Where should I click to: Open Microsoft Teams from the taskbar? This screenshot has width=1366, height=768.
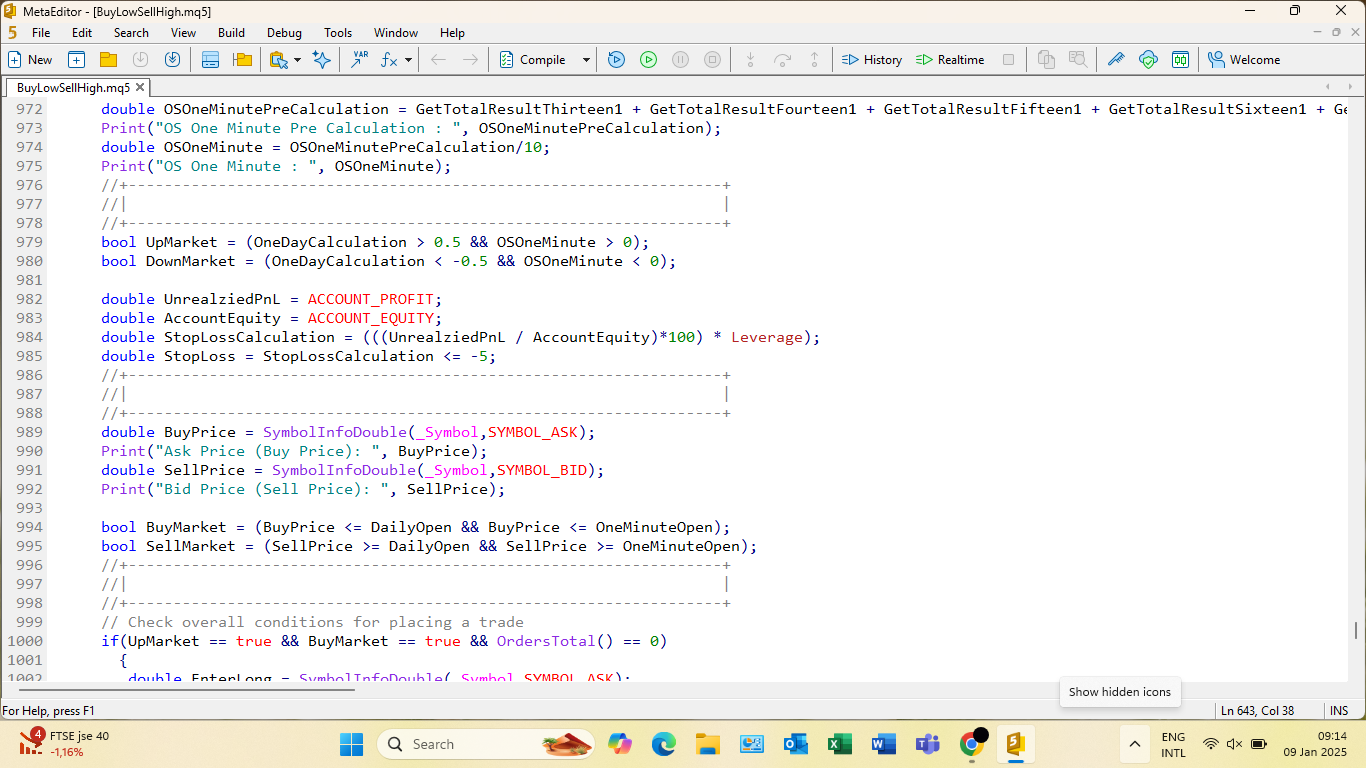928,744
